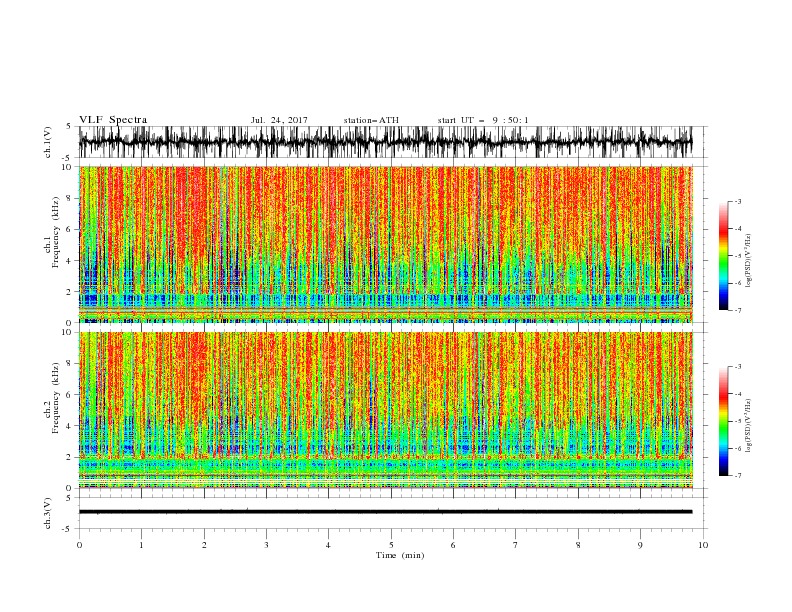
Task: Click the '6' kHz tick on ch.1 frequency axis
Action: point(71,229)
